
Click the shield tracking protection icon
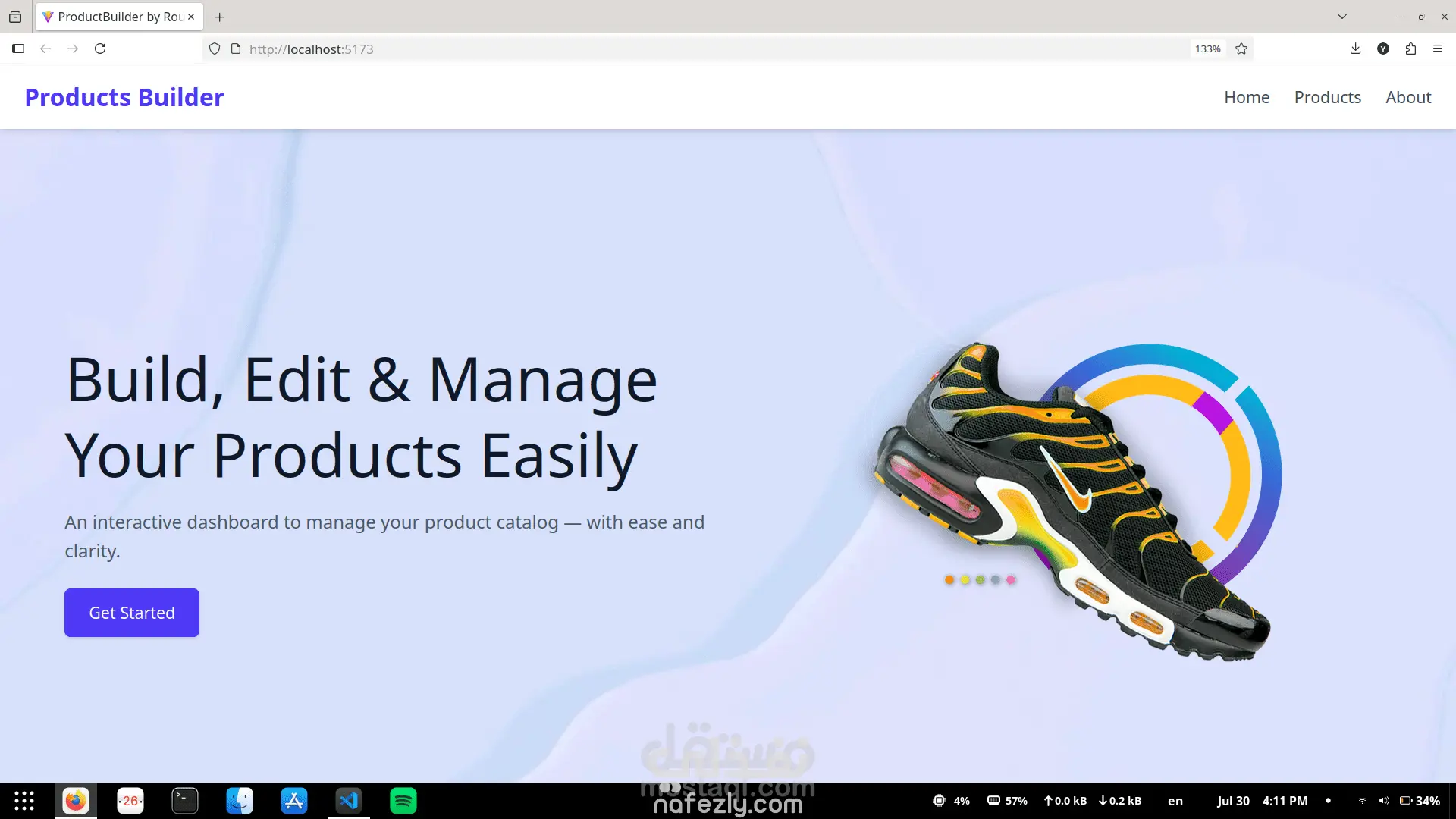(215, 49)
